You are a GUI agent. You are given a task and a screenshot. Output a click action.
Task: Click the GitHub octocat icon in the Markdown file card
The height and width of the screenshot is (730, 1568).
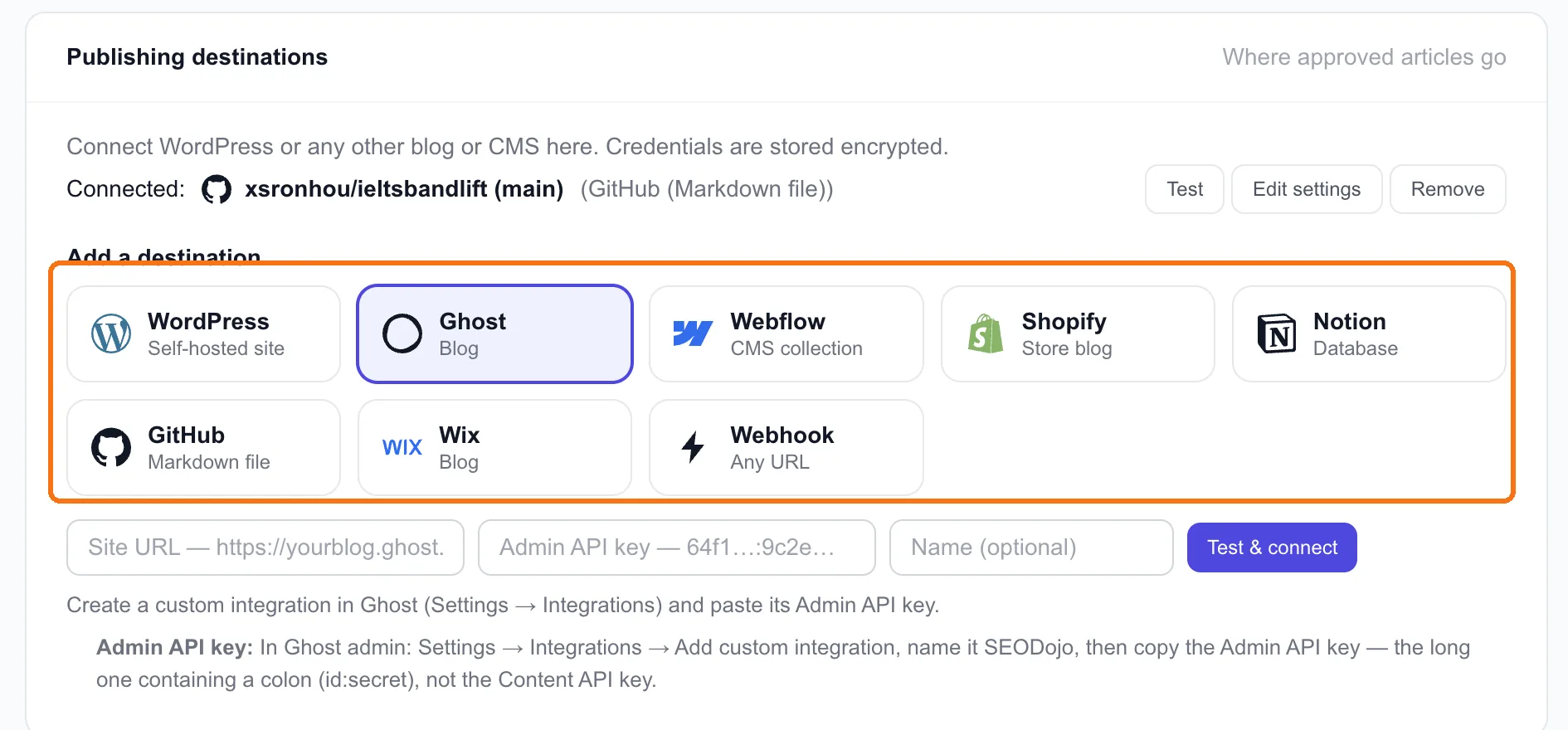(x=111, y=448)
